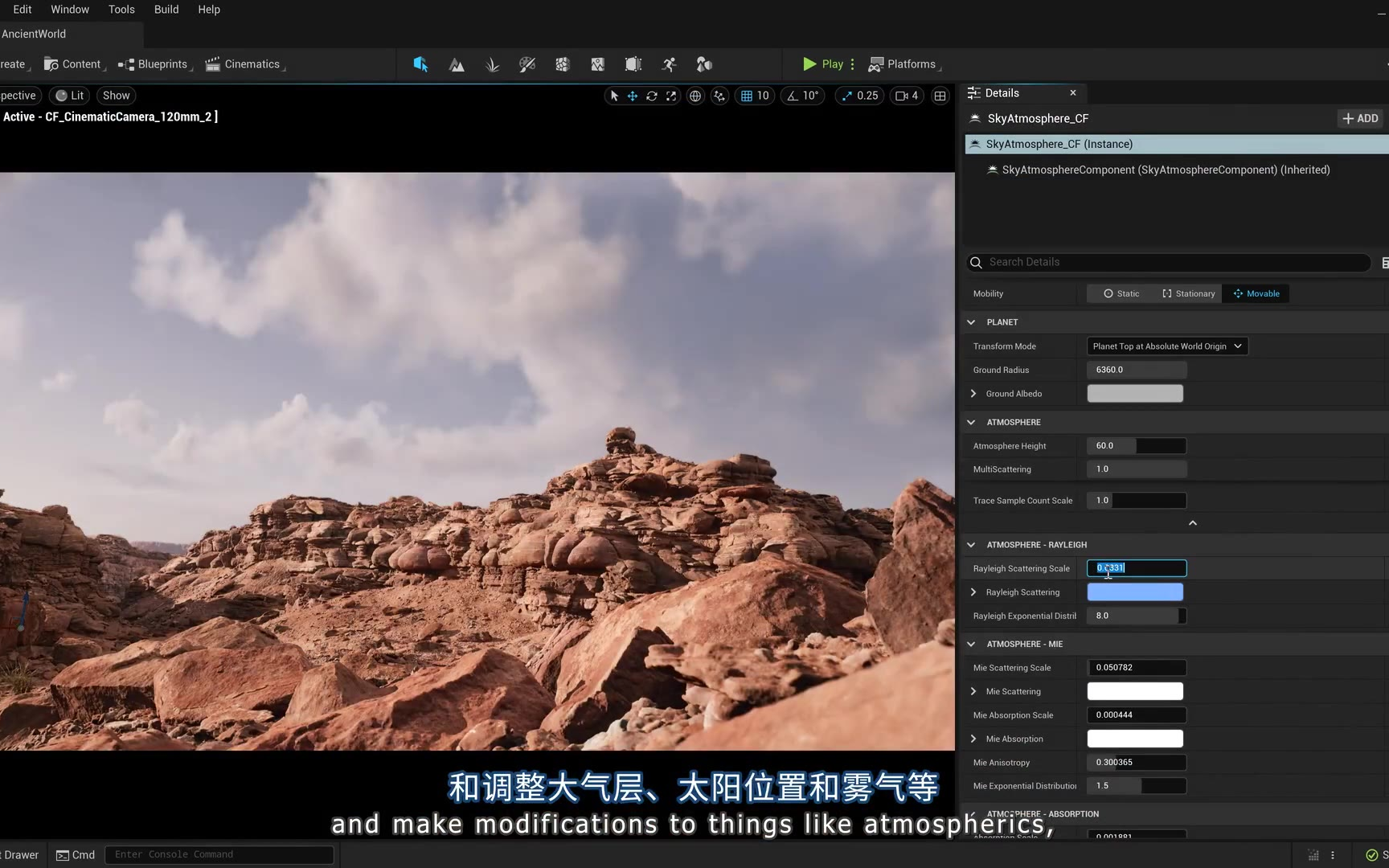This screenshot has width=1389, height=868.
Task: Open the Blueprints dropdown
Action: pyautogui.click(x=155, y=64)
